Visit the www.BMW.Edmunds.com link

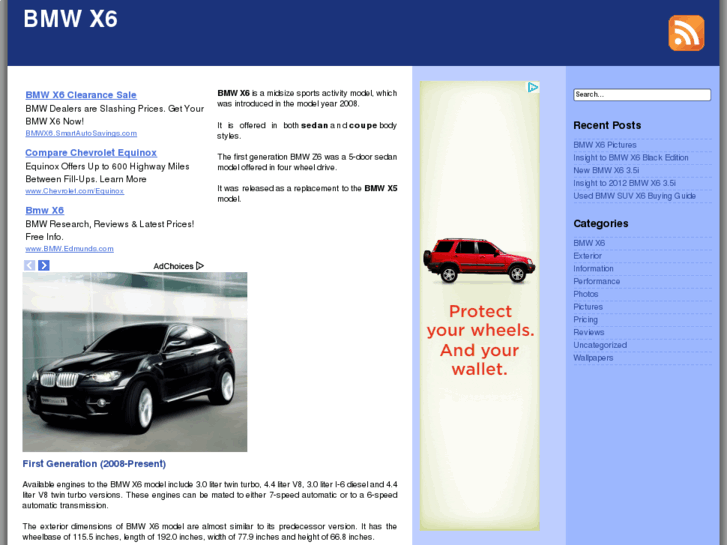coord(70,249)
